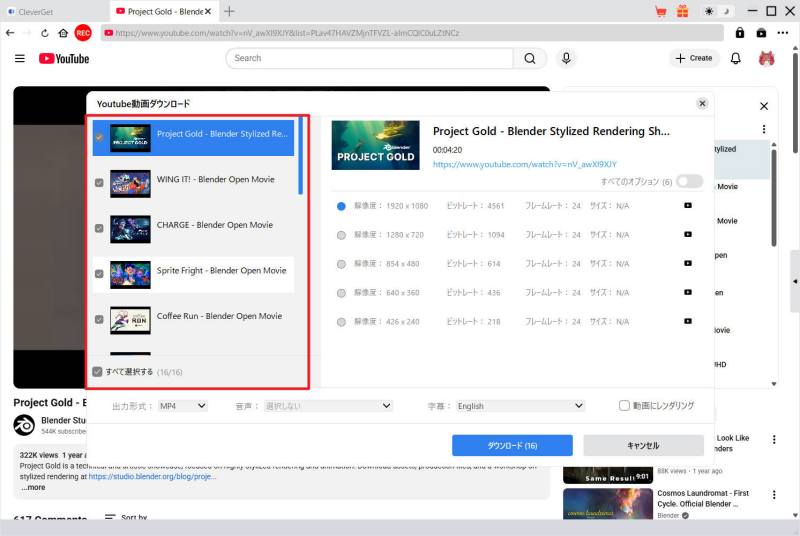Image resolution: width=800 pixels, height=536 pixels.
Task: Open the studio.blender.org description link
Action: click(x=153, y=476)
